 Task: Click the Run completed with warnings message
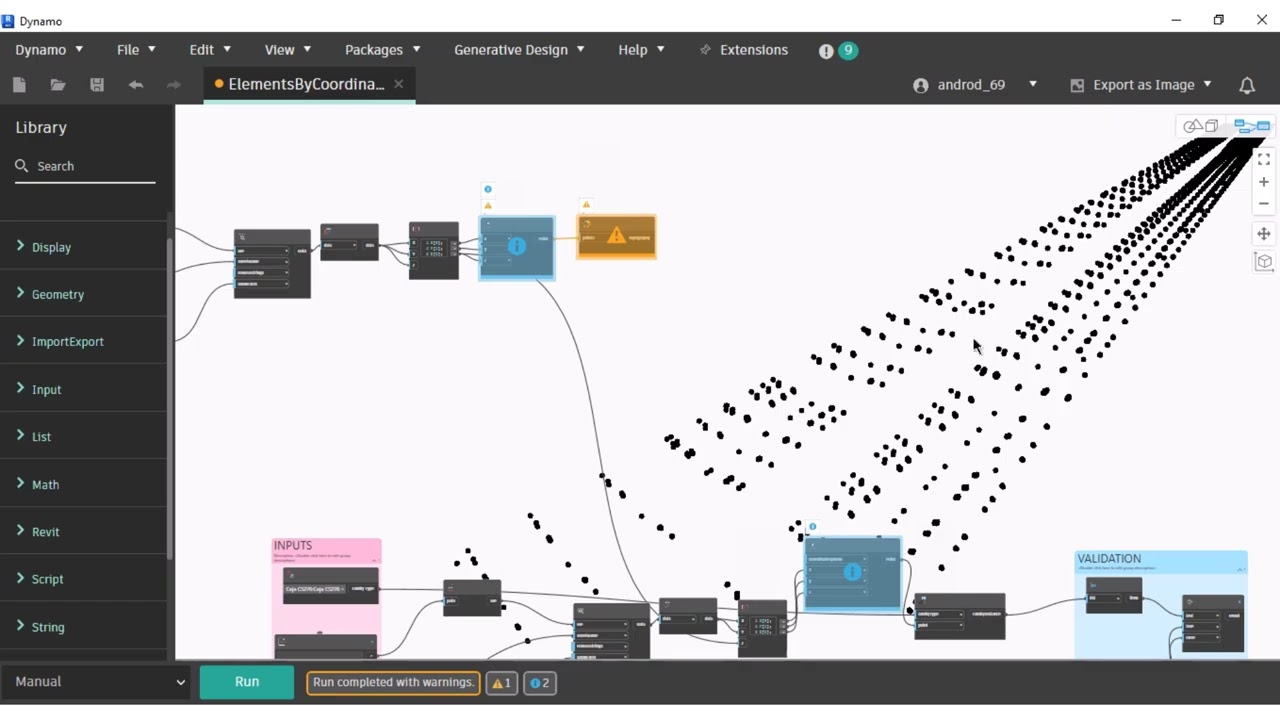393,682
